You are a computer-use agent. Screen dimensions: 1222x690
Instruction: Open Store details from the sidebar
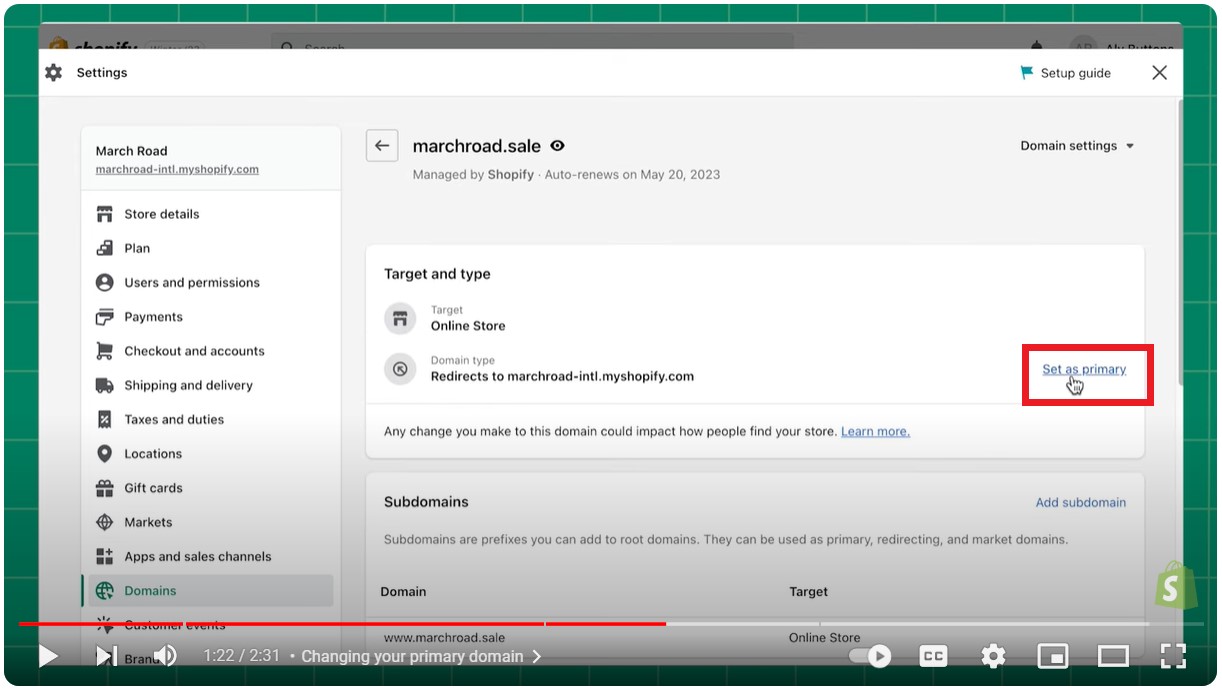(161, 214)
